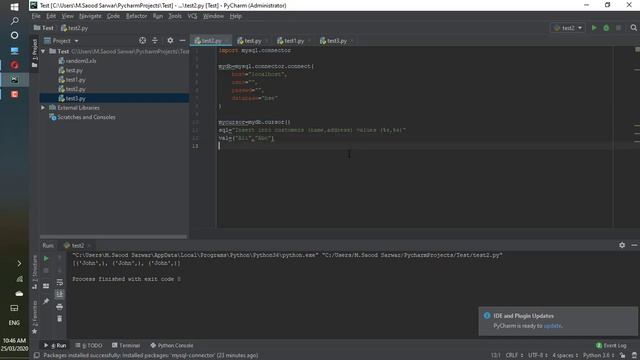Select test.py in the project tree
The height and width of the screenshot is (360, 640).
click(70, 70)
